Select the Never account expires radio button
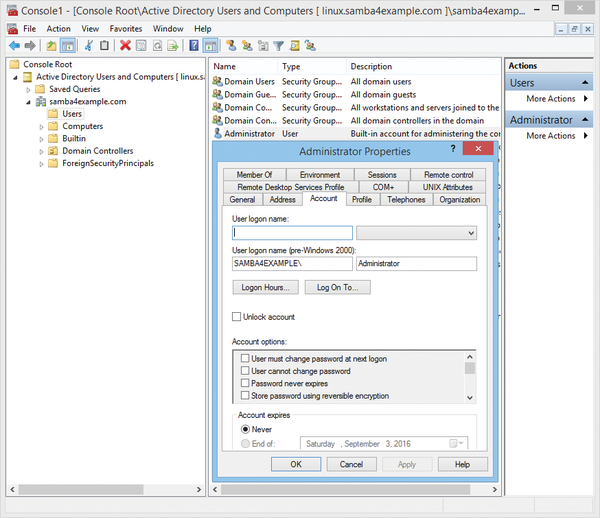The height and width of the screenshot is (518, 600). click(x=245, y=429)
